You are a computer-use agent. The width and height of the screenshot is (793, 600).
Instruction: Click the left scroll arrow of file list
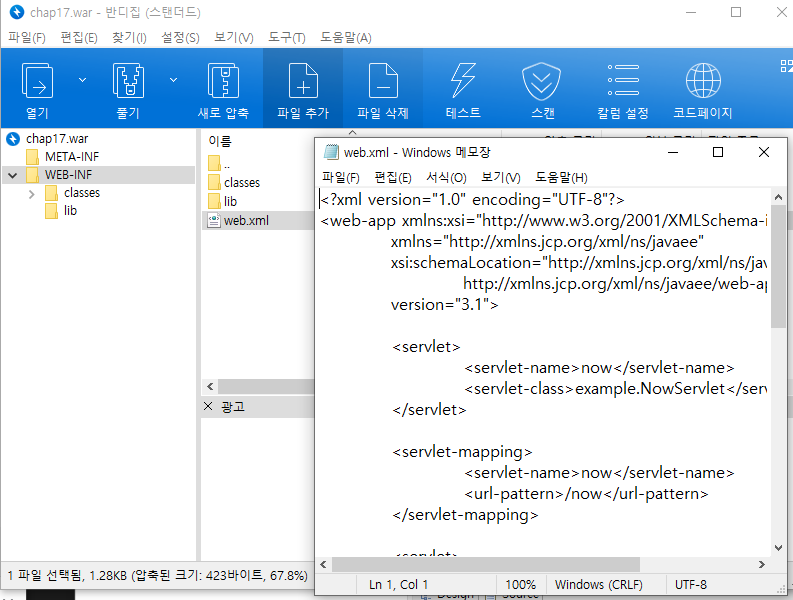(x=210, y=387)
